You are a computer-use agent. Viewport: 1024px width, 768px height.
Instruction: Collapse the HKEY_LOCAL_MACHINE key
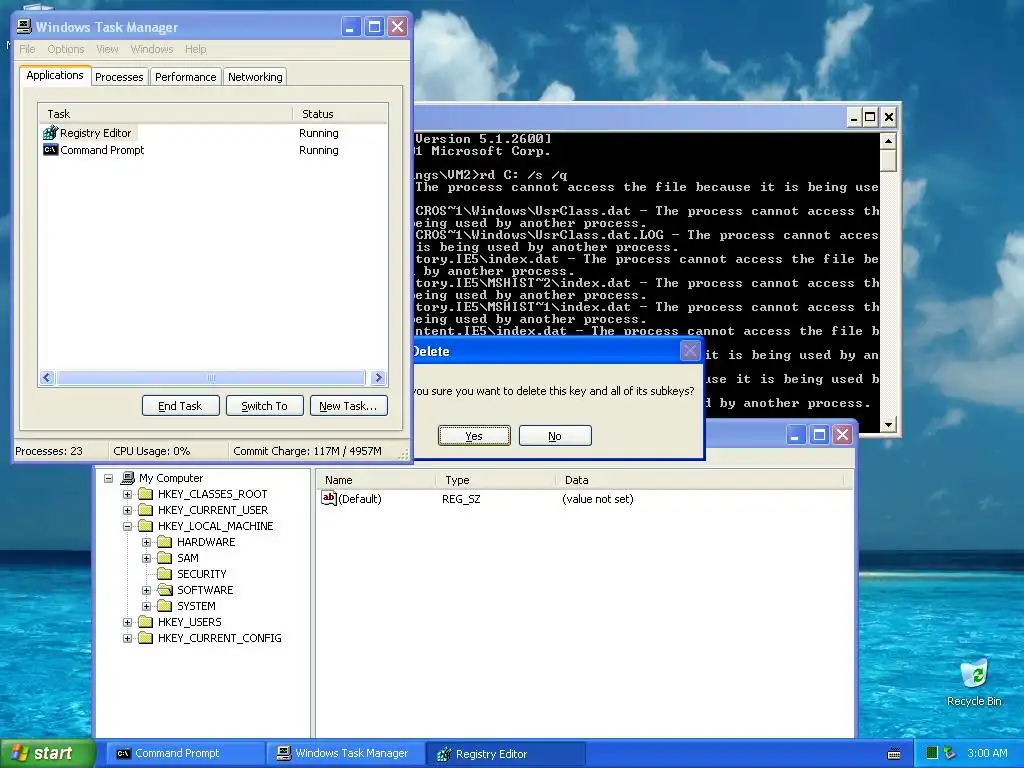127,526
